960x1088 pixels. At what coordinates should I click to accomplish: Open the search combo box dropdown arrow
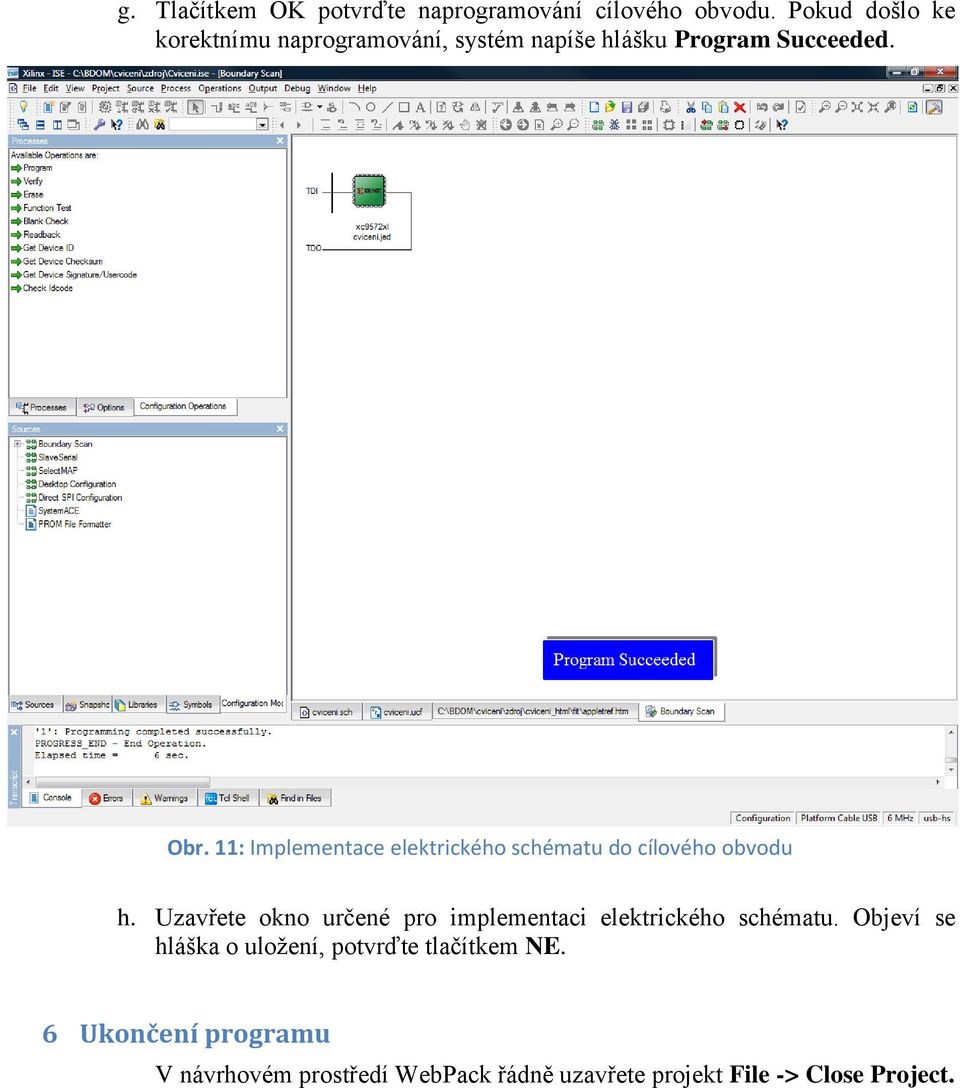(x=262, y=125)
